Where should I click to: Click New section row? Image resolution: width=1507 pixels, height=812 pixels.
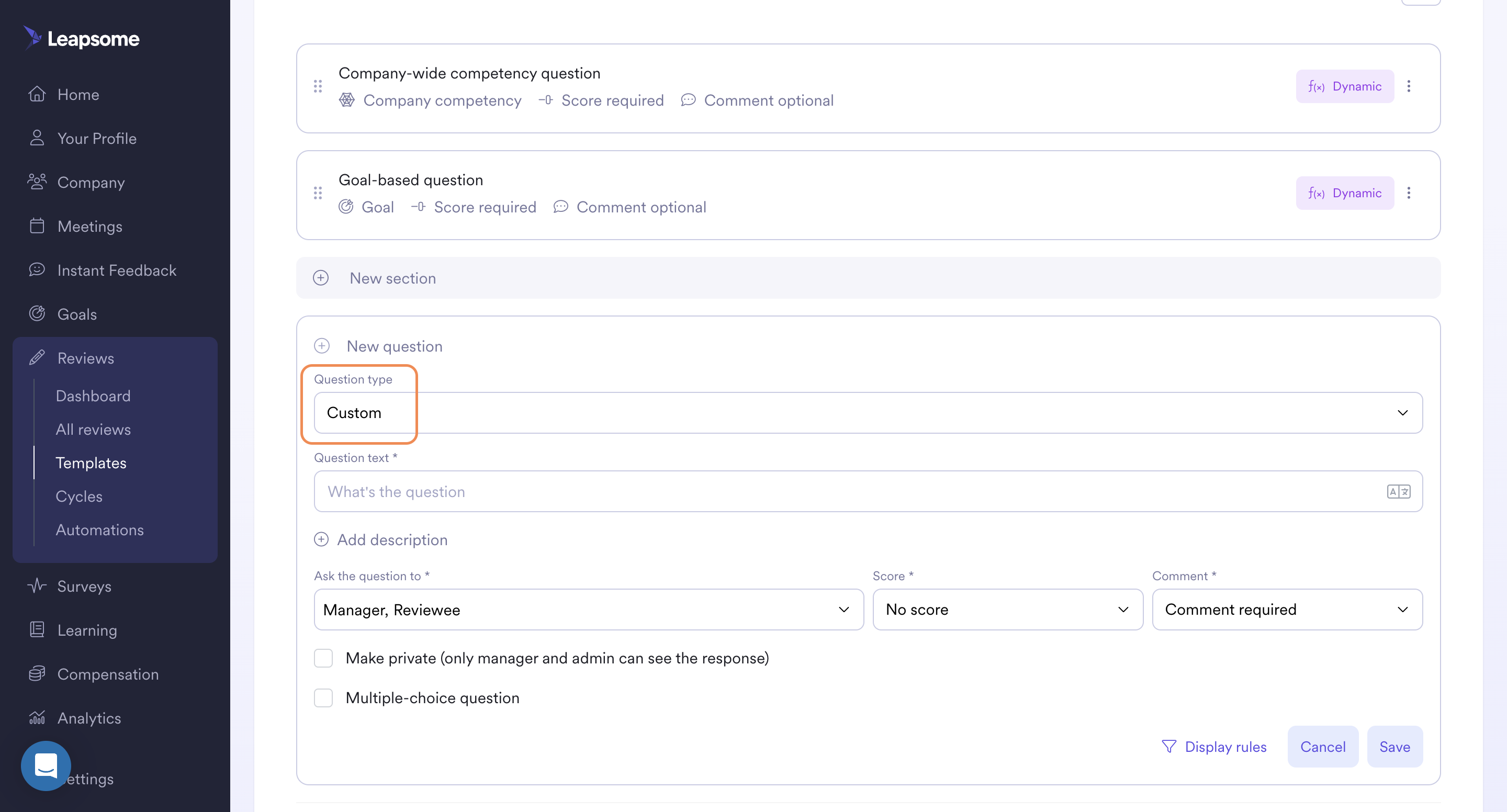tap(868, 278)
